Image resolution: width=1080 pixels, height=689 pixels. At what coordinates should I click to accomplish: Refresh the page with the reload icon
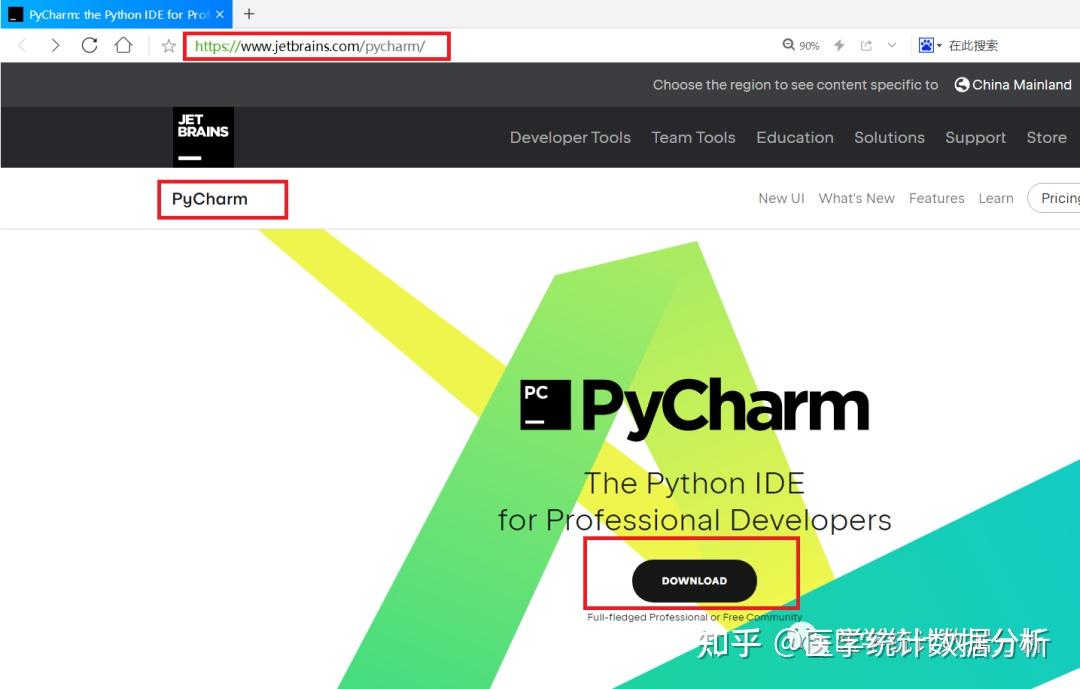[x=88, y=44]
